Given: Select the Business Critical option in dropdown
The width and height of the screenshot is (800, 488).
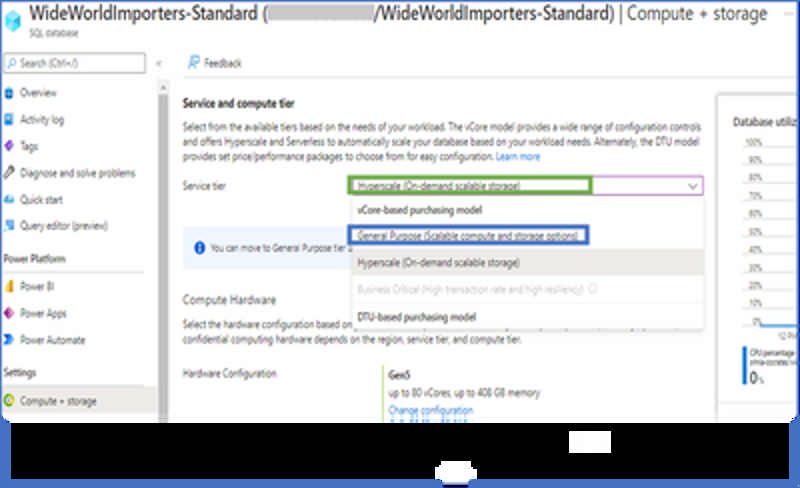Looking at the screenshot, I should click(x=528, y=289).
